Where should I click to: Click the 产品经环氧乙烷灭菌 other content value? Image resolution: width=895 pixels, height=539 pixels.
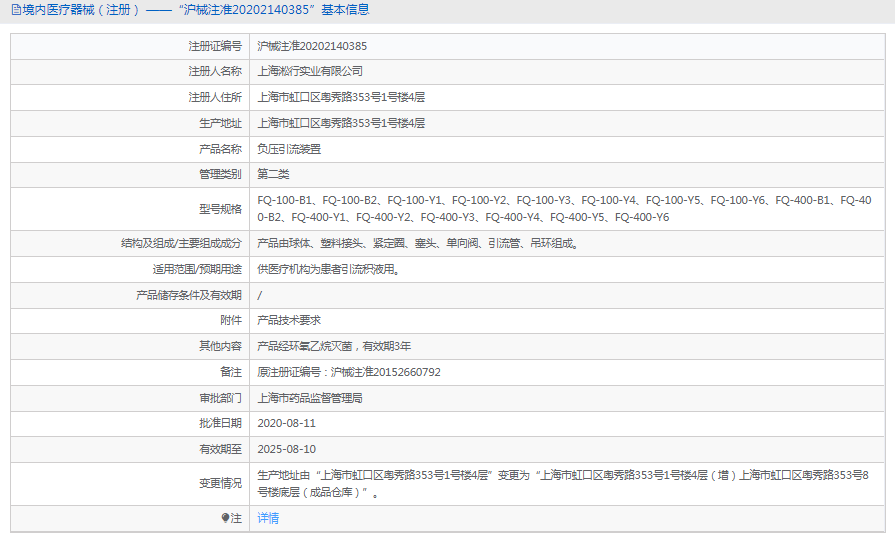[x=334, y=346]
